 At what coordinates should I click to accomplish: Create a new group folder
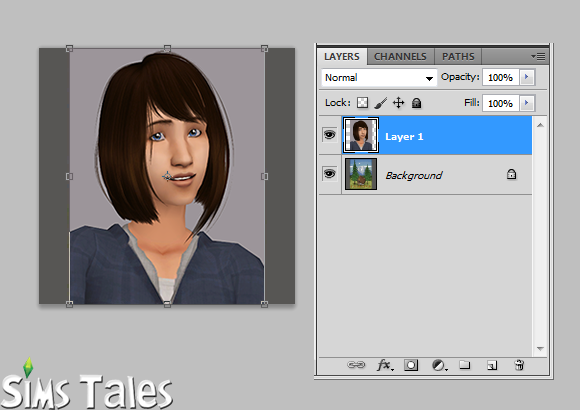point(465,365)
